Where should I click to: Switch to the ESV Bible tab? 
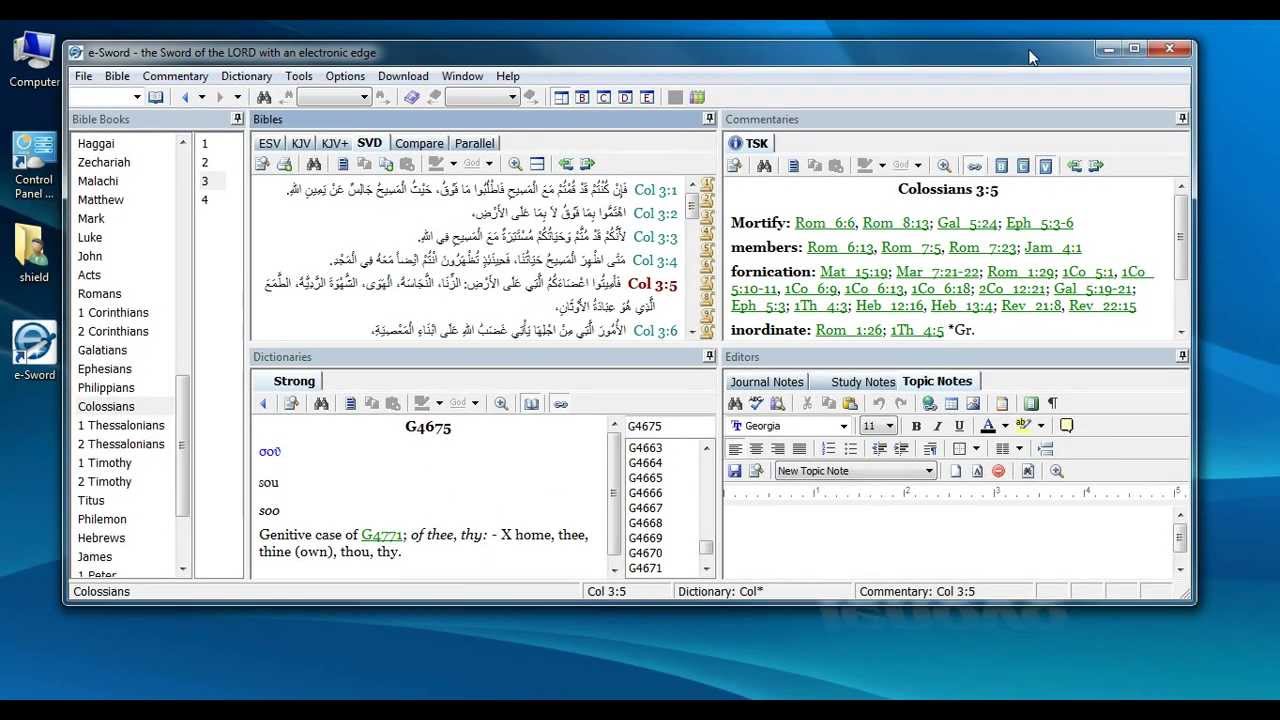[x=269, y=143]
